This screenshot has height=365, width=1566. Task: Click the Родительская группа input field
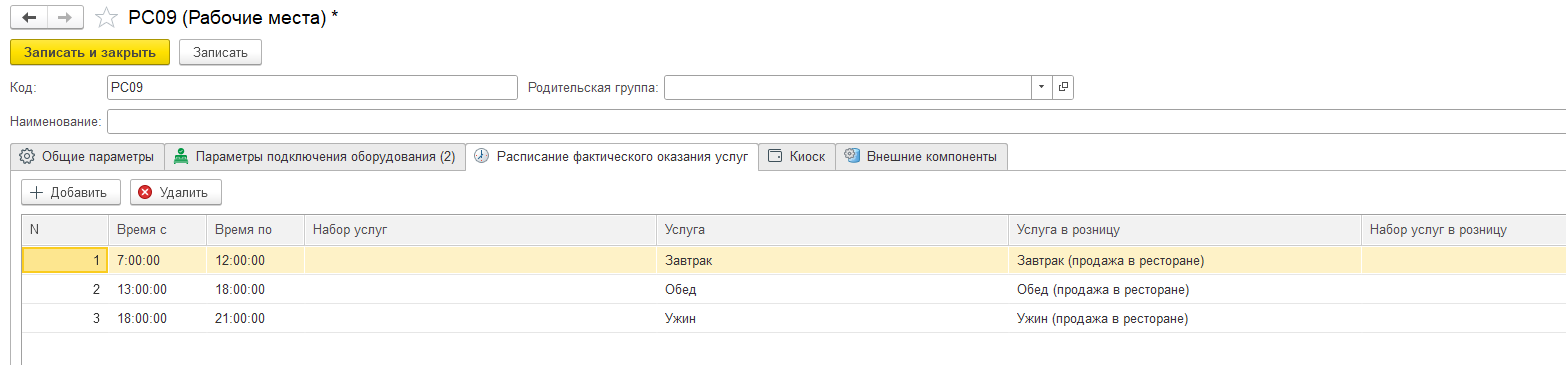pos(848,87)
